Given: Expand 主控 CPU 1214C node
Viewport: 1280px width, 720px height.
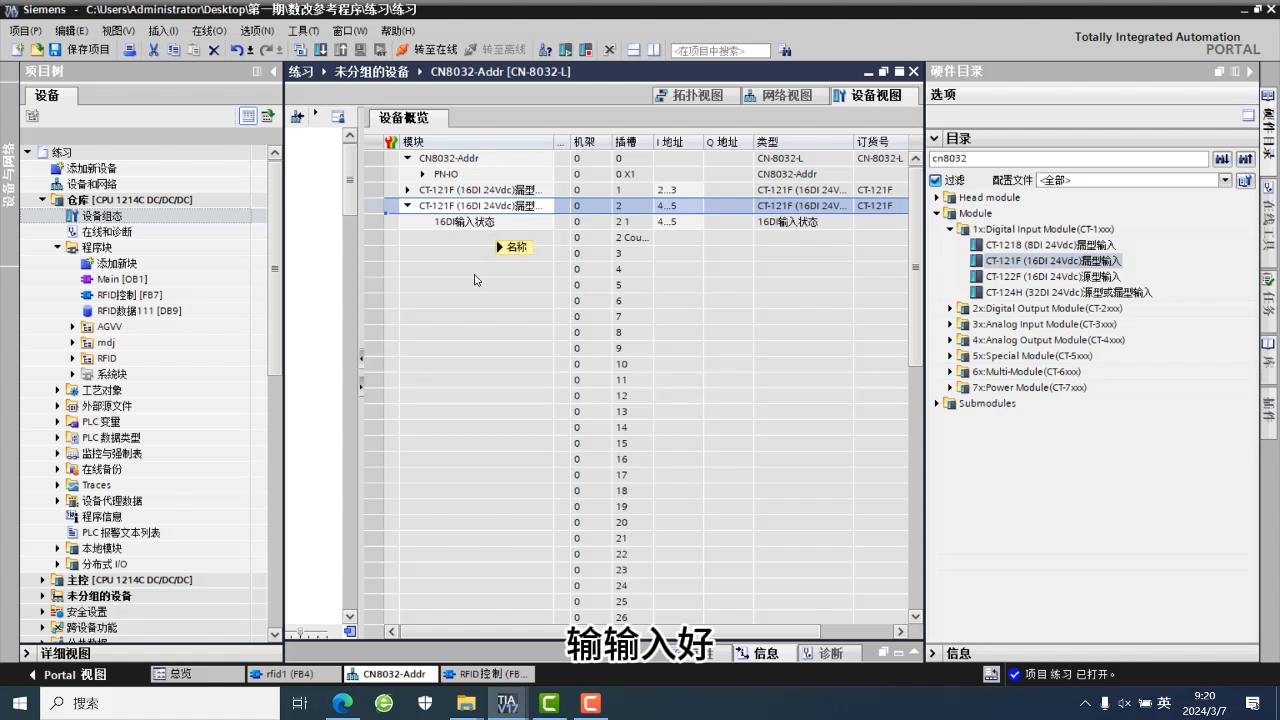Looking at the screenshot, I should tap(43, 580).
